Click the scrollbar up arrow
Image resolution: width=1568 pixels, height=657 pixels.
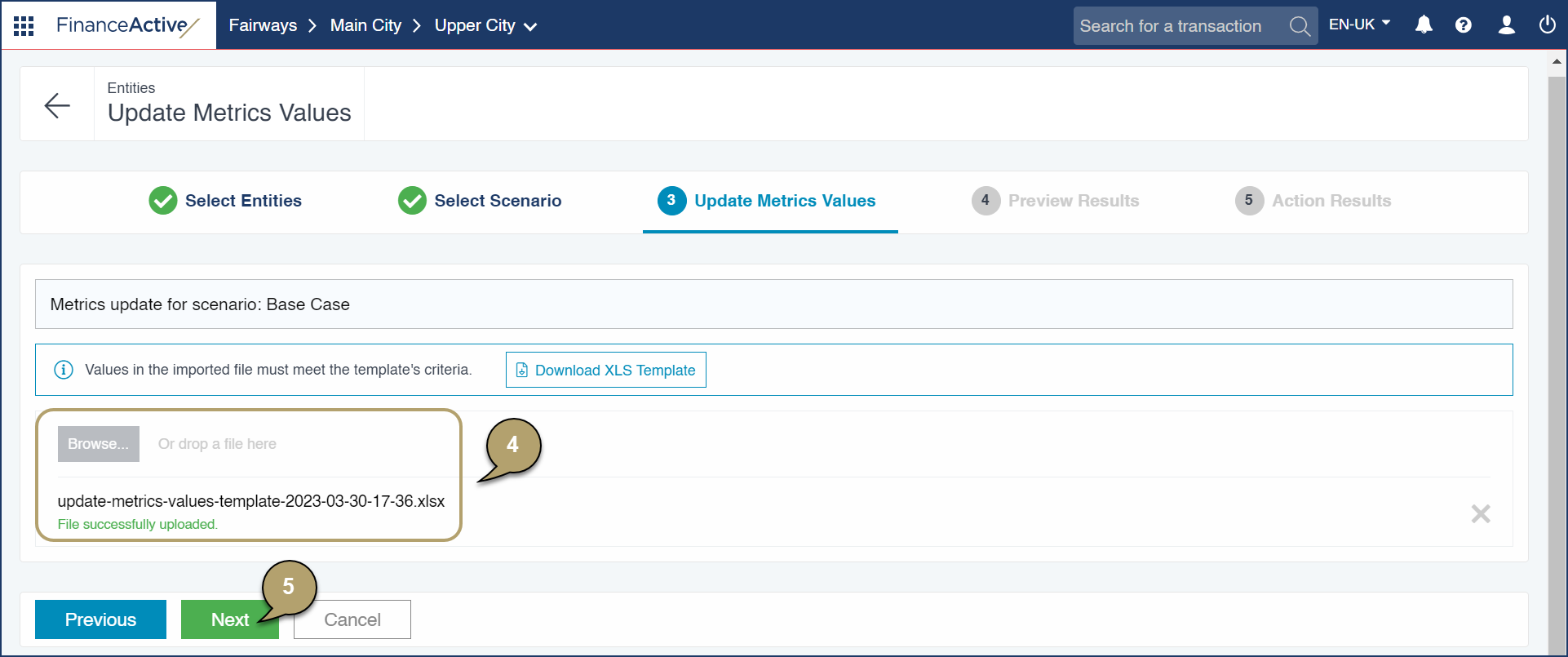[x=1557, y=61]
